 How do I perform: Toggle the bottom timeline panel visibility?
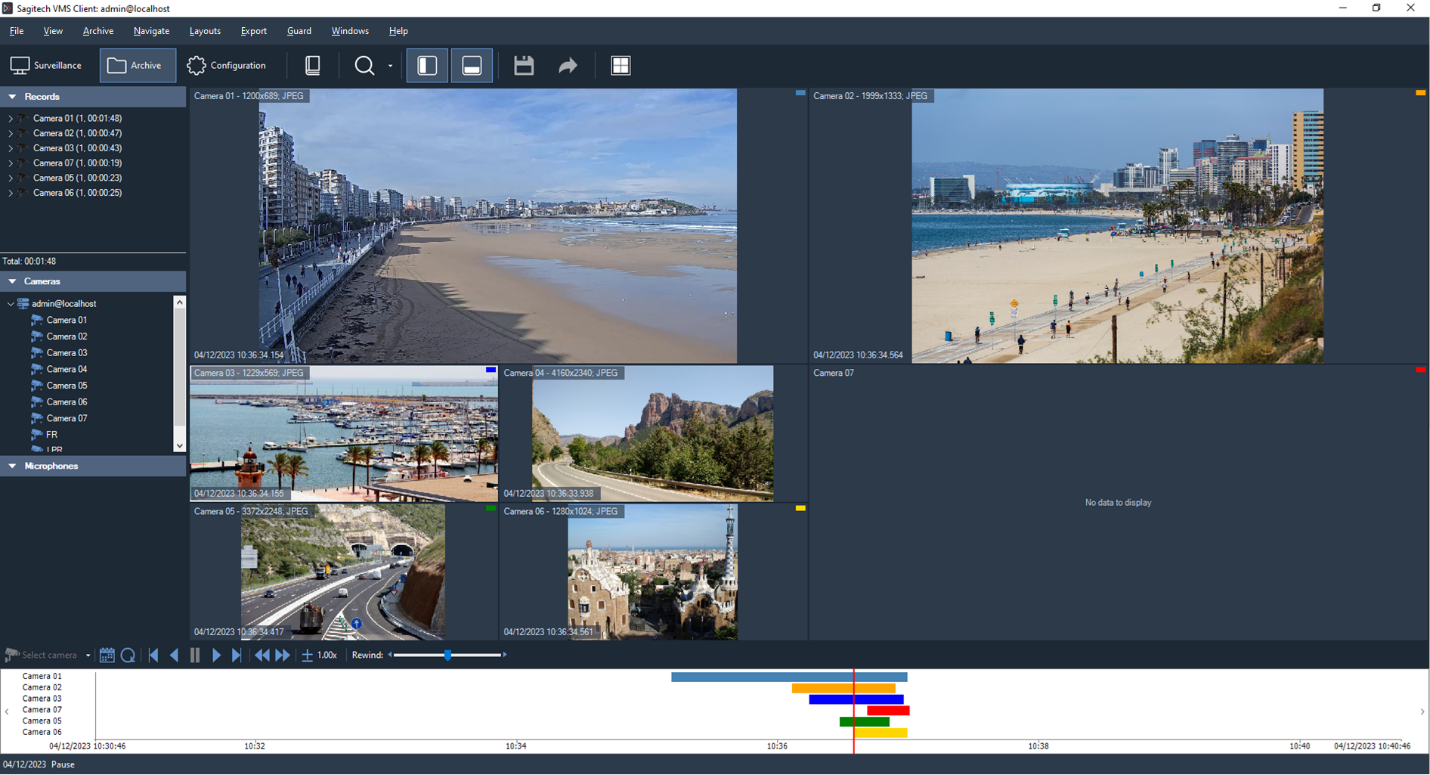coord(472,66)
